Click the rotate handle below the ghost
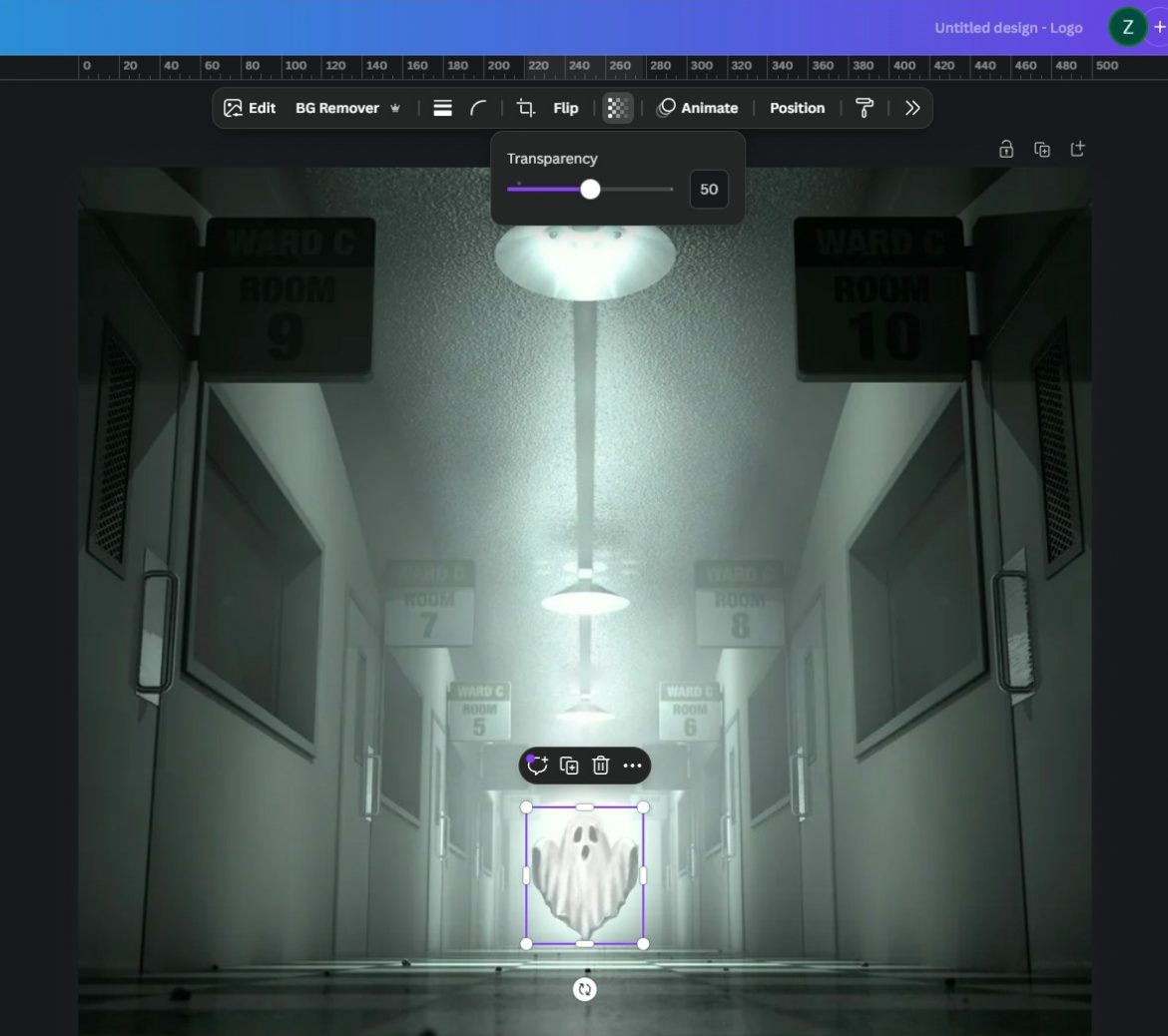 coord(585,989)
